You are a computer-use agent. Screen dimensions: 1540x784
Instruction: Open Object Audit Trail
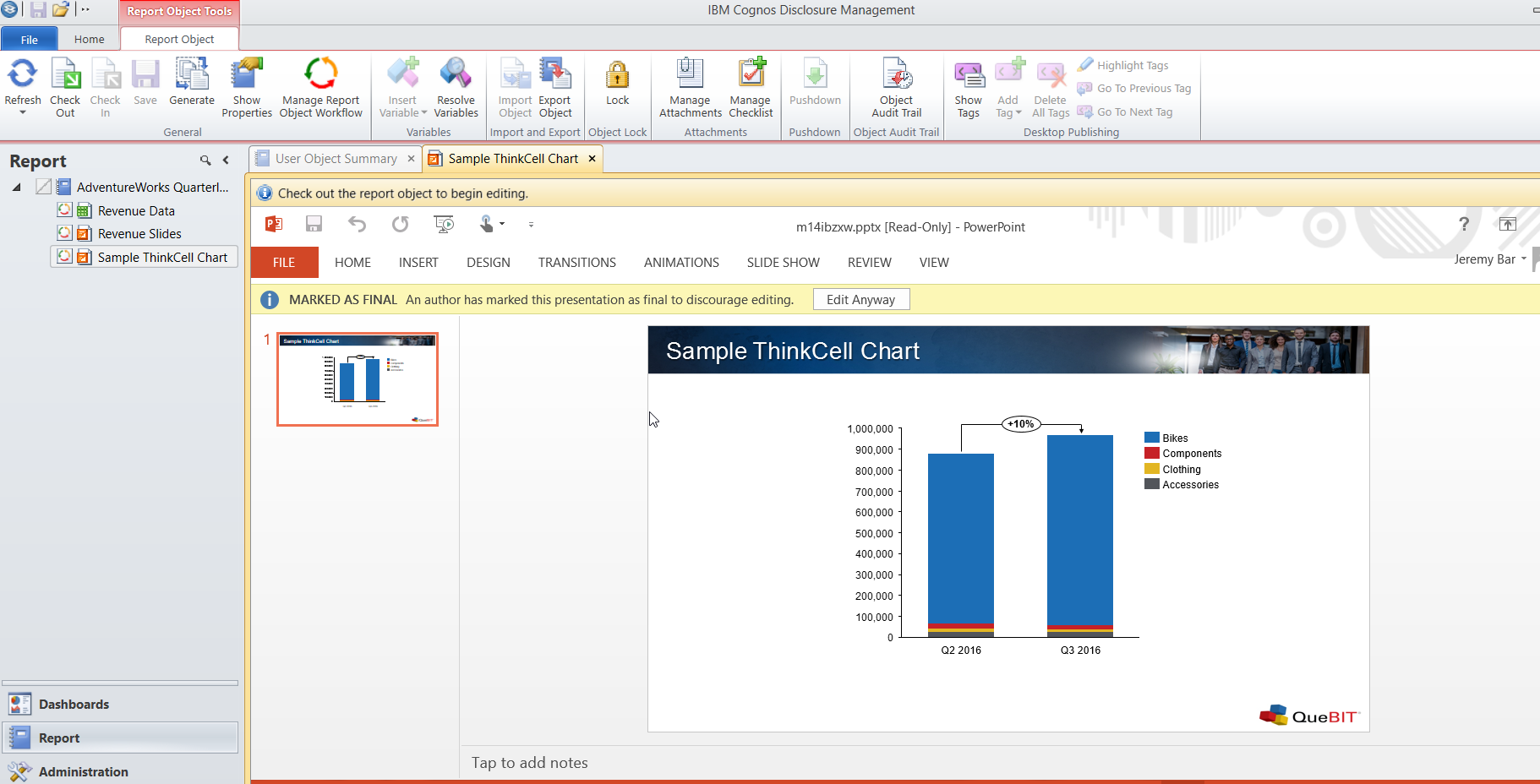click(x=896, y=88)
